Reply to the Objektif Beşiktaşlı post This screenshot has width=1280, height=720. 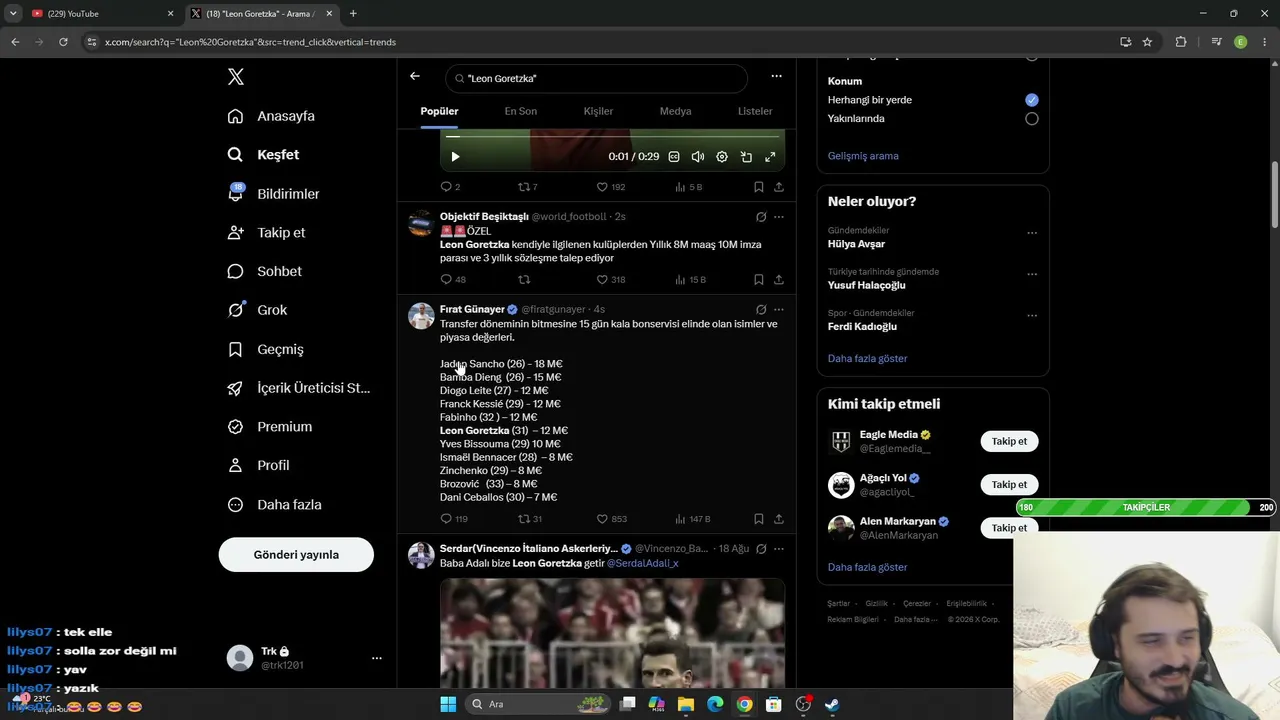(453, 280)
